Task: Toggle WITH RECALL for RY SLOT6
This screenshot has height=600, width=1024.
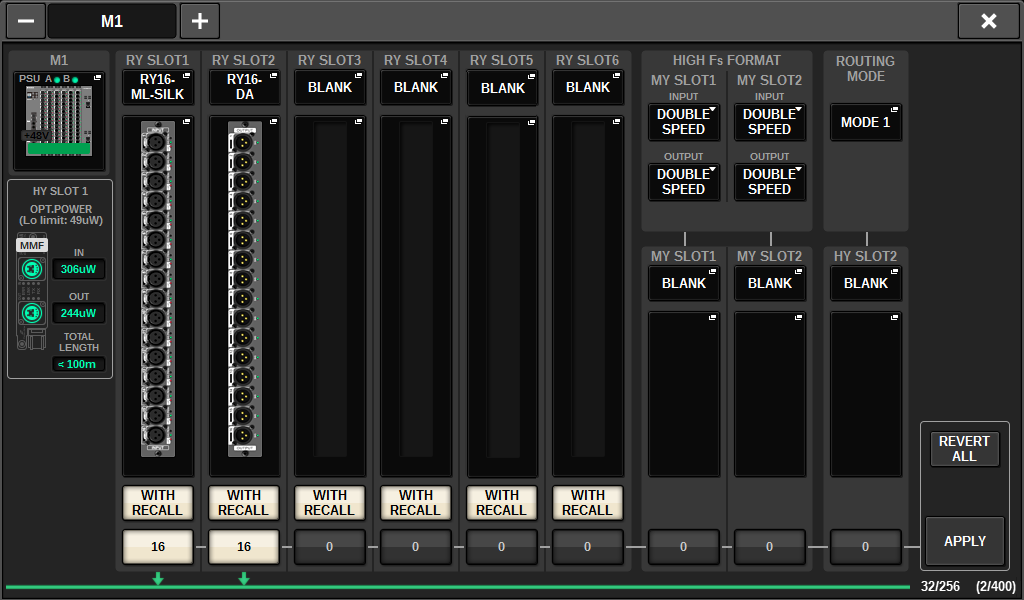Action: point(588,503)
